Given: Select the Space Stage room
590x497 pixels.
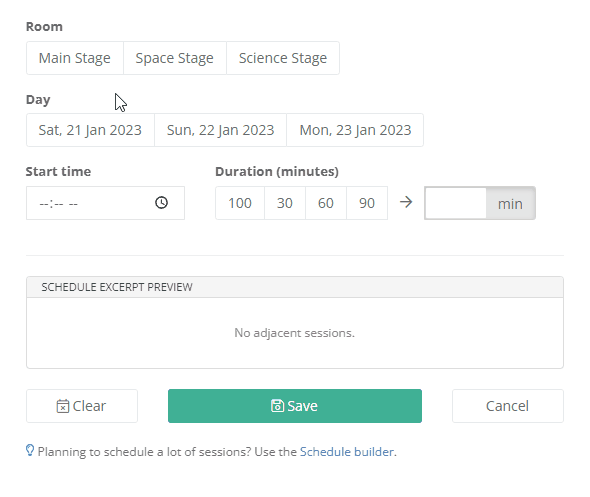Looking at the screenshot, I should pyautogui.click(x=175, y=58).
